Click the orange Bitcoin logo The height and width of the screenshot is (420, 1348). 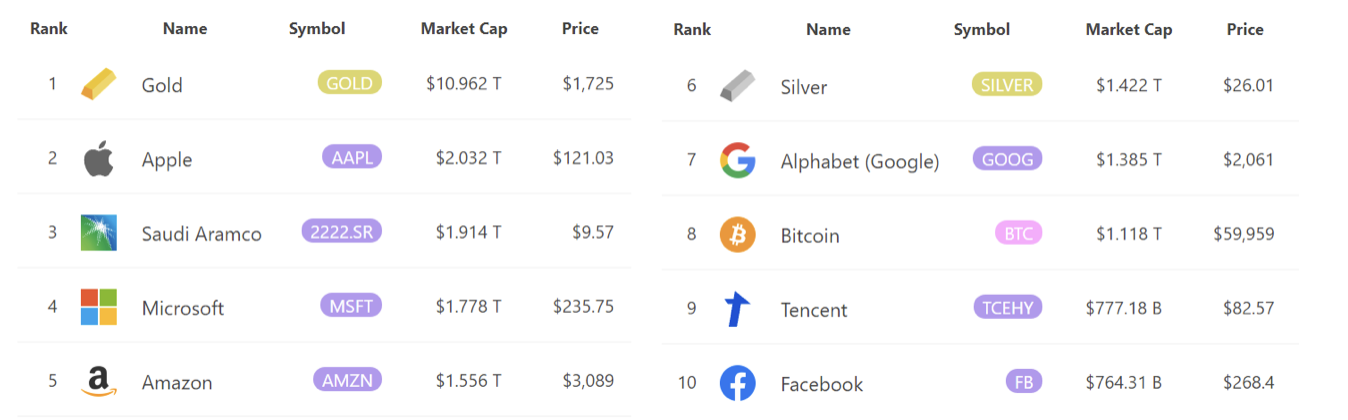738,235
